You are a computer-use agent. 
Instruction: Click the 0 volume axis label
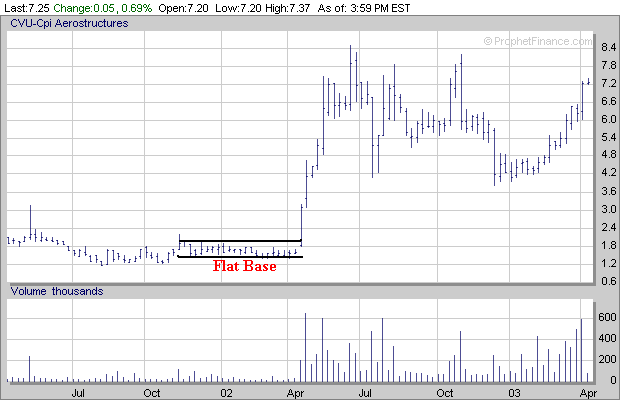pos(613,380)
